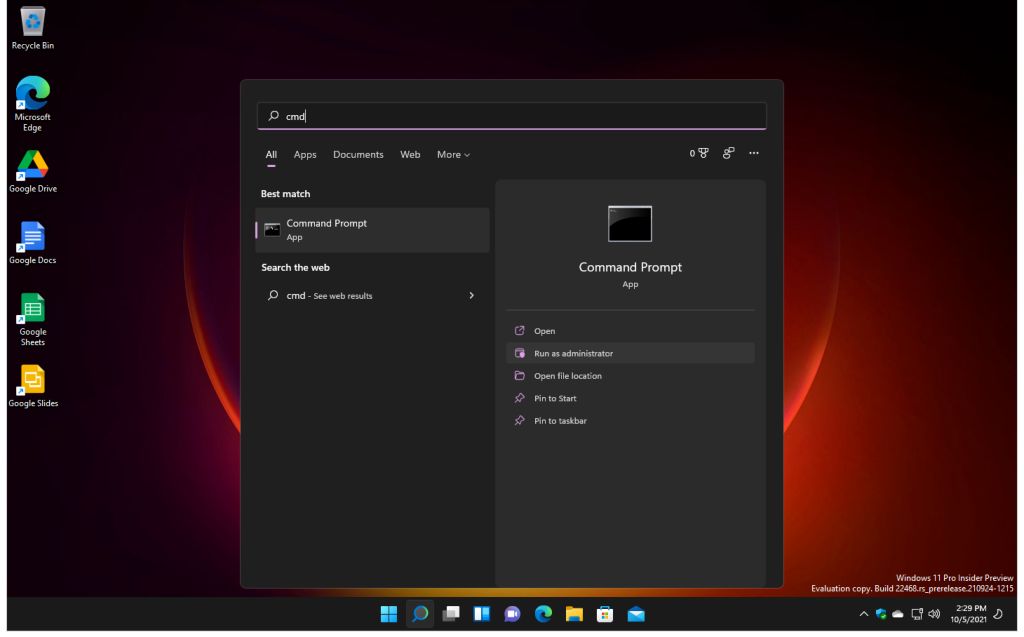Expand the cmd web results chevron
Viewport: 1024px width, 637px height.
(472, 296)
